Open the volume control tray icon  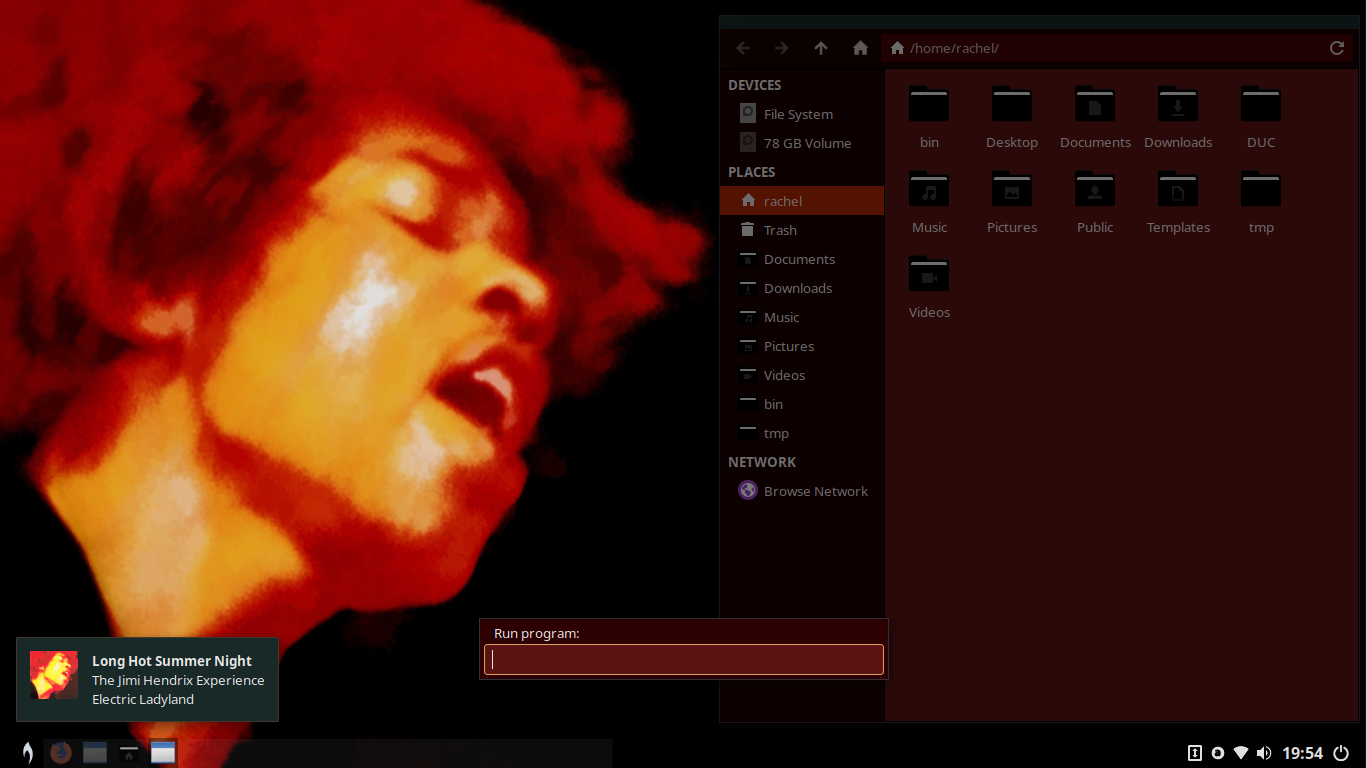tap(1264, 753)
